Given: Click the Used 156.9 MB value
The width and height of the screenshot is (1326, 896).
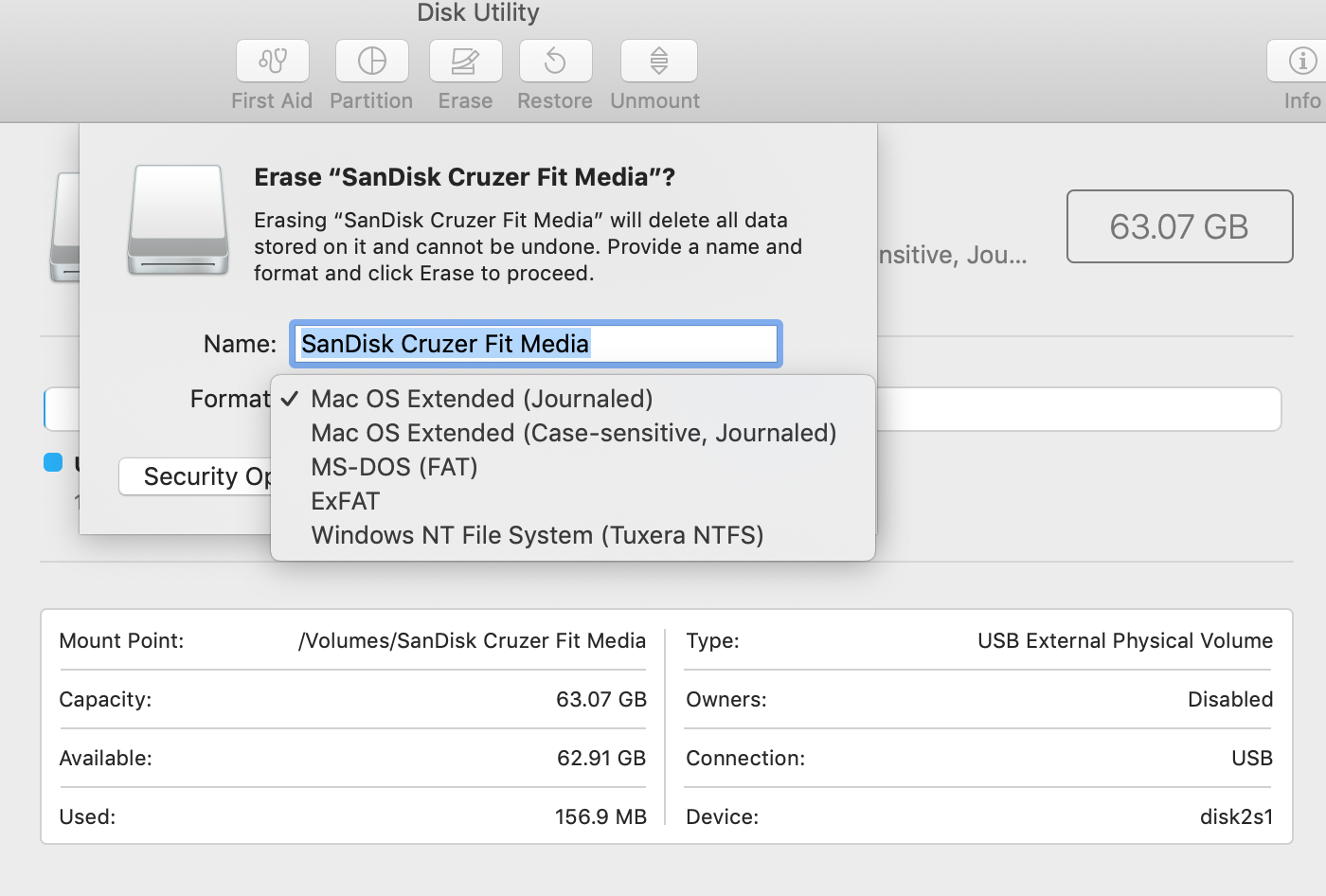Looking at the screenshot, I should point(600,817).
